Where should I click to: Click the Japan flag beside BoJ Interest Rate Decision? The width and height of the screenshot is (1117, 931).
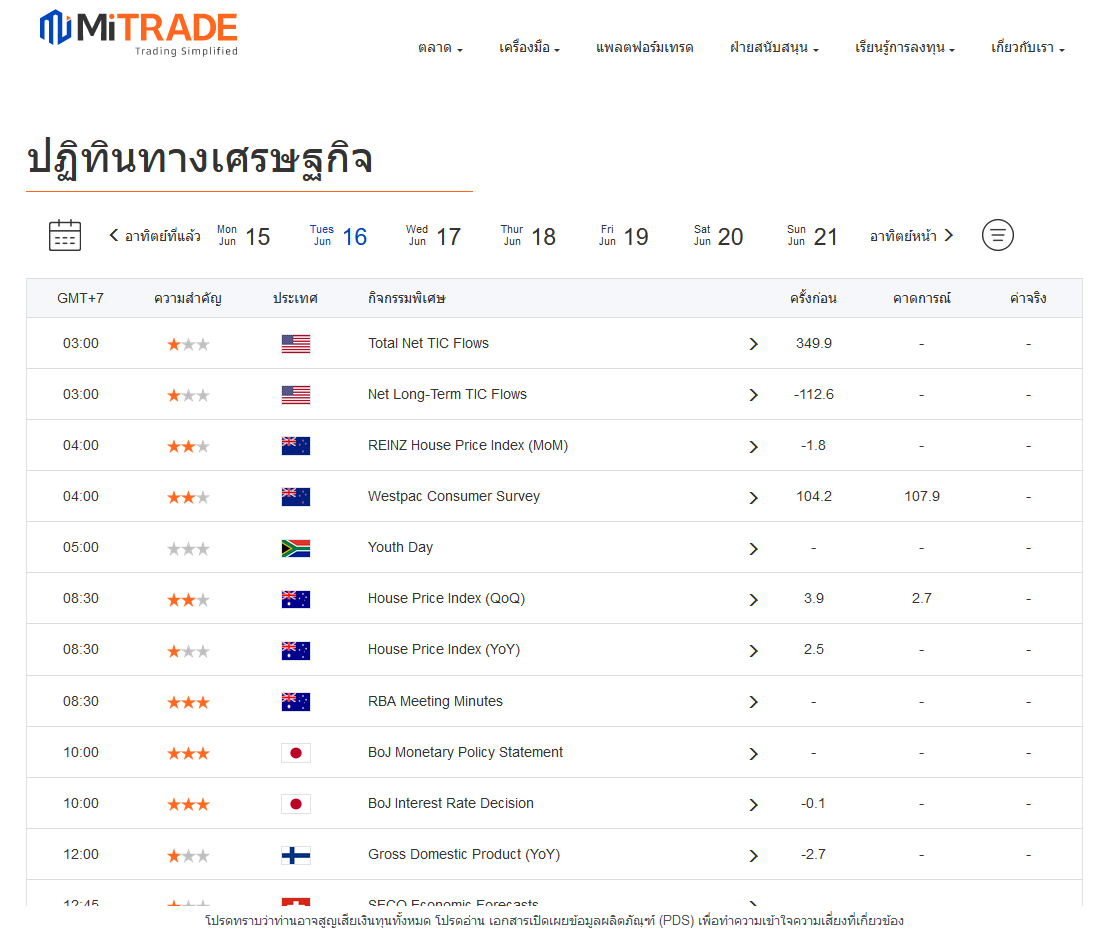click(x=296, y=804)
